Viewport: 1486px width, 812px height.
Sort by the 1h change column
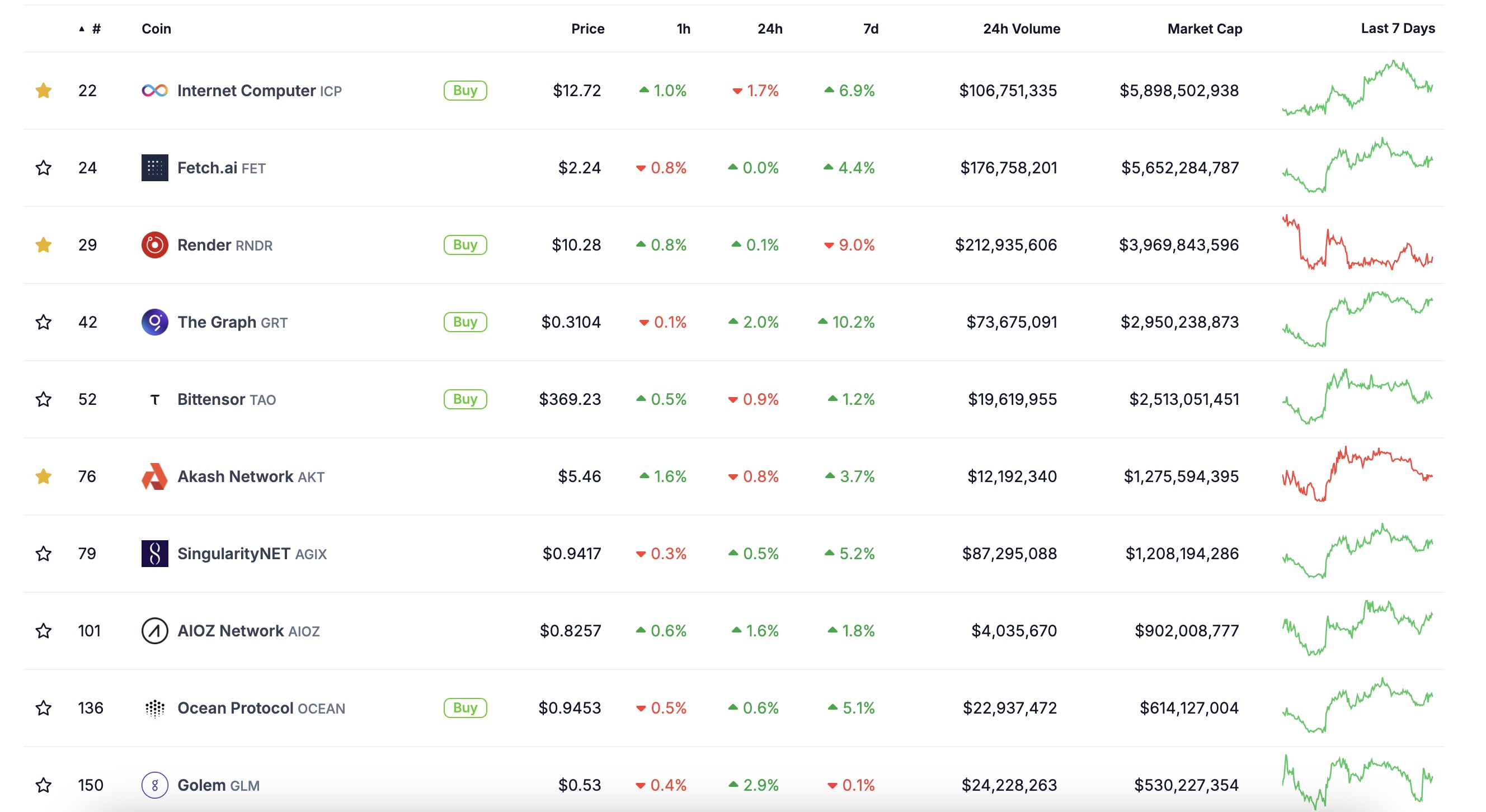pos(683,29)
